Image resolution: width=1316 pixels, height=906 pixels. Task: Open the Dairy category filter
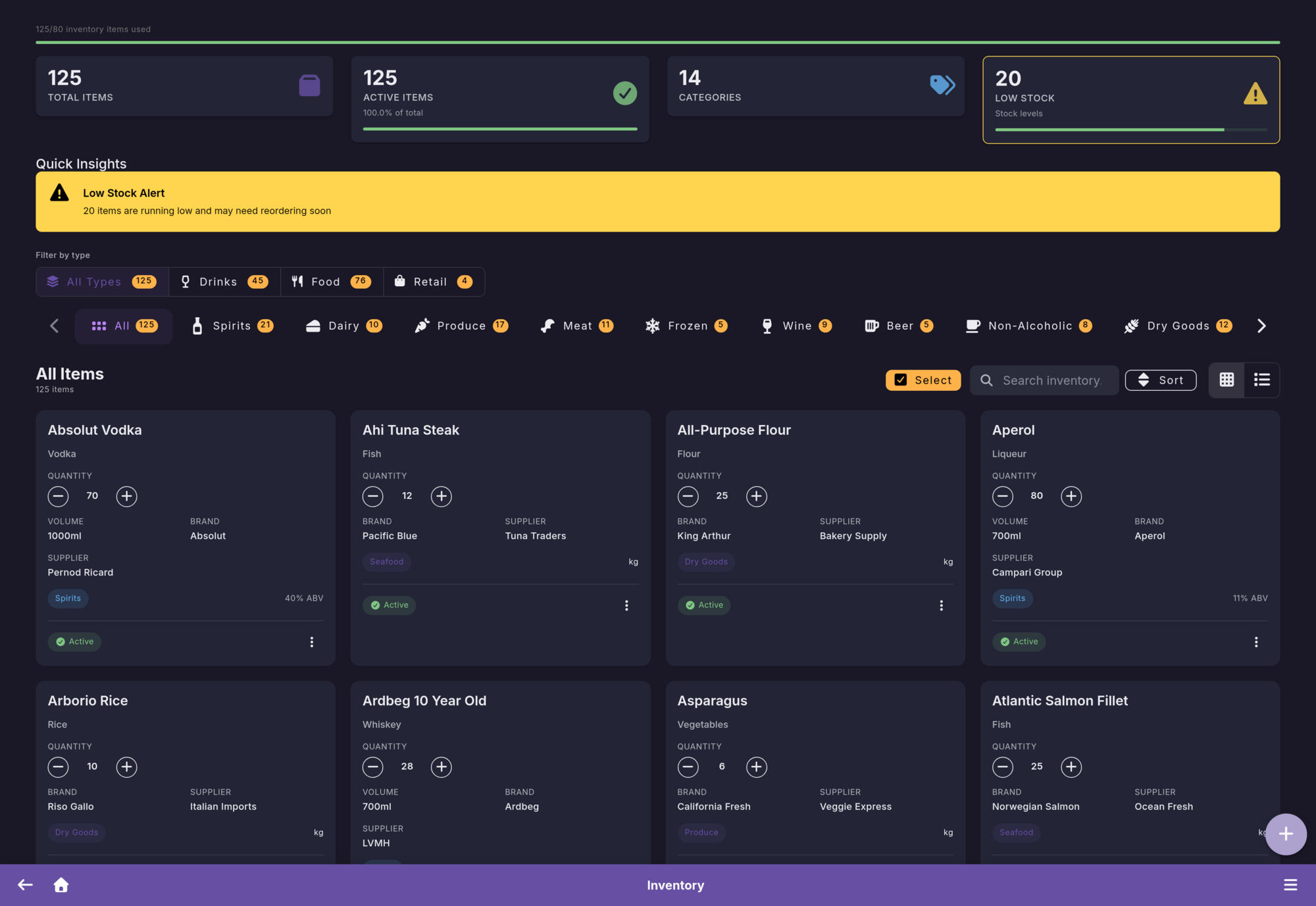coord(343,326)
